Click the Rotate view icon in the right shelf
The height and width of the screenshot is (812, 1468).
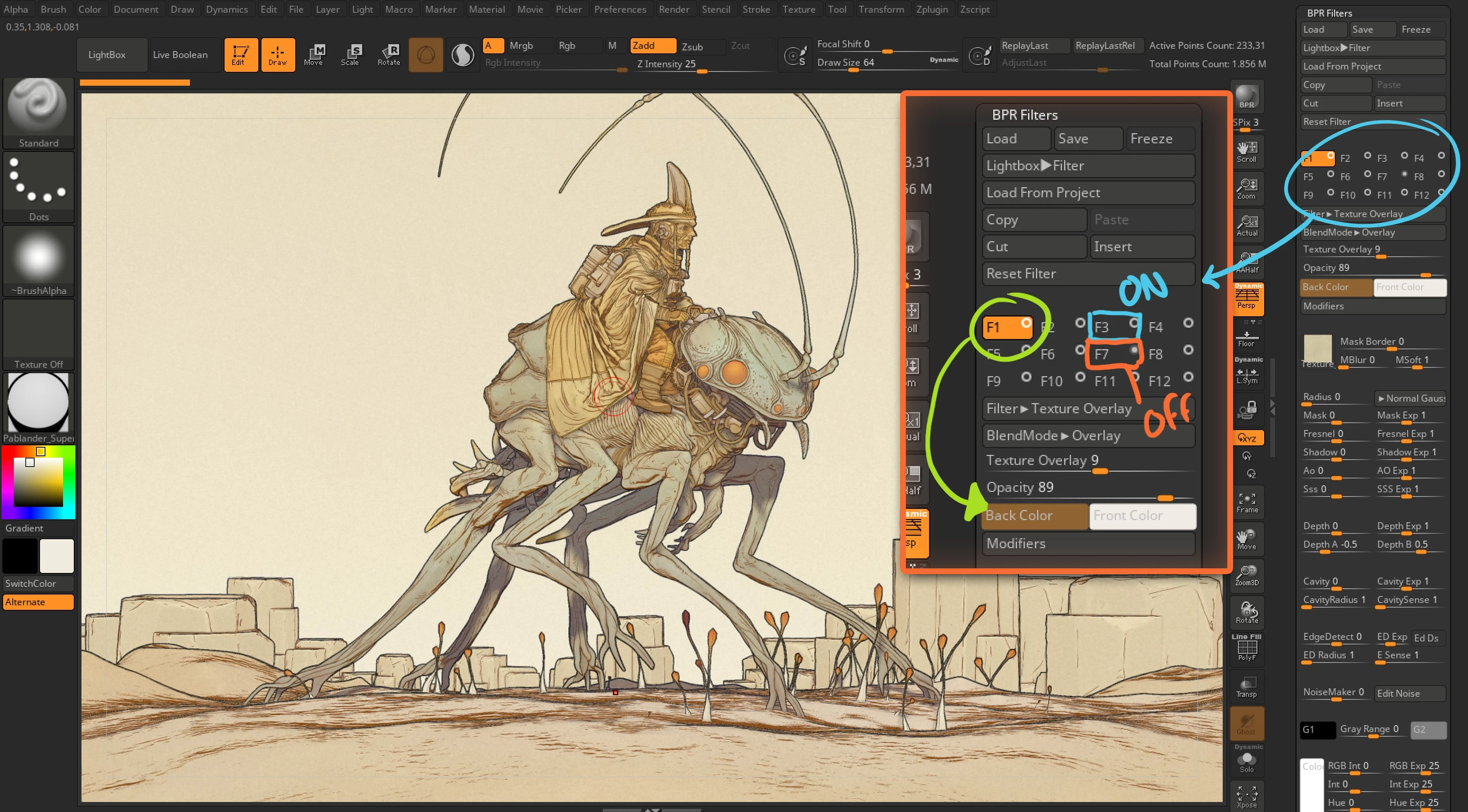[1247, 613]
